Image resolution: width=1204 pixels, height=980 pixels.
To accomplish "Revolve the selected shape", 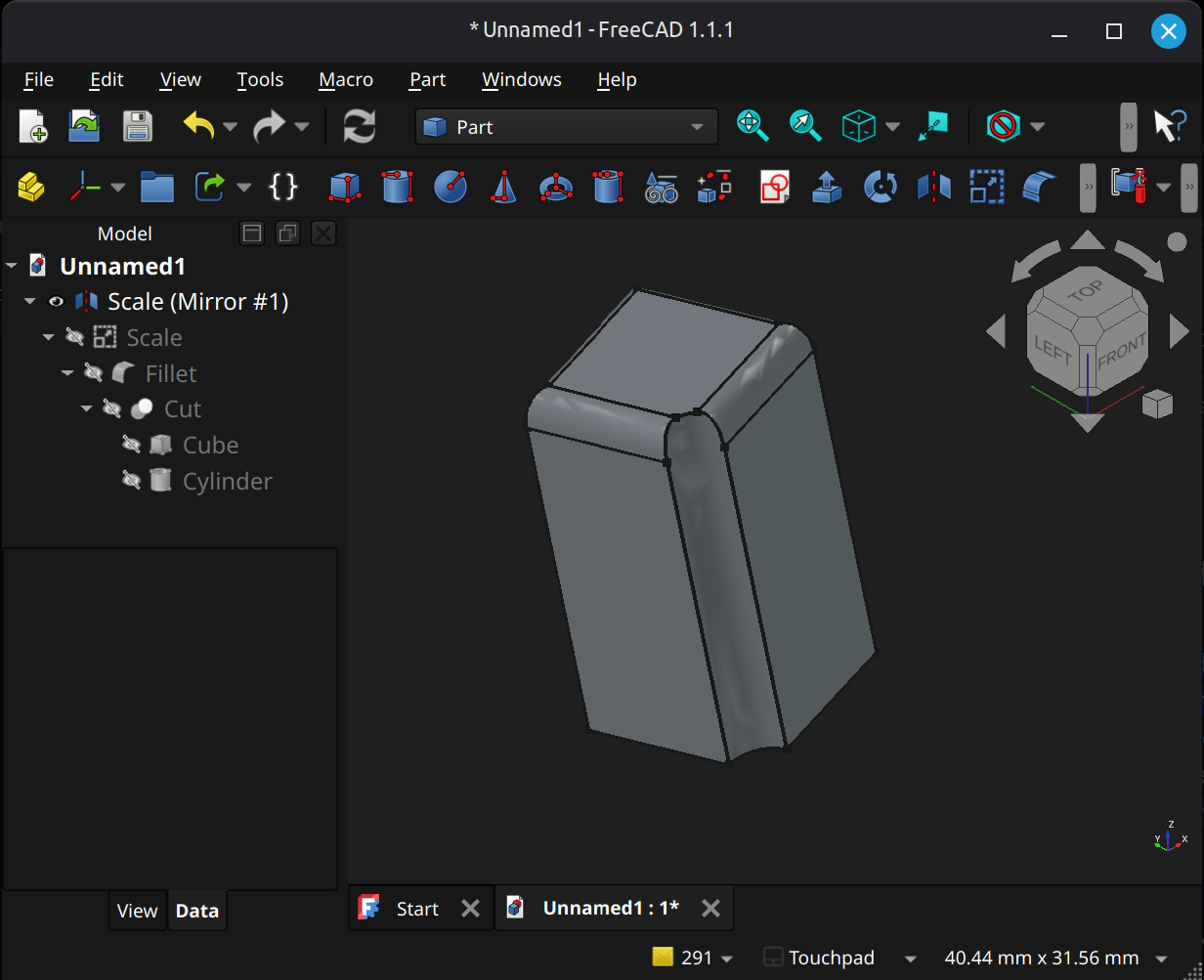I will [881, 186].
